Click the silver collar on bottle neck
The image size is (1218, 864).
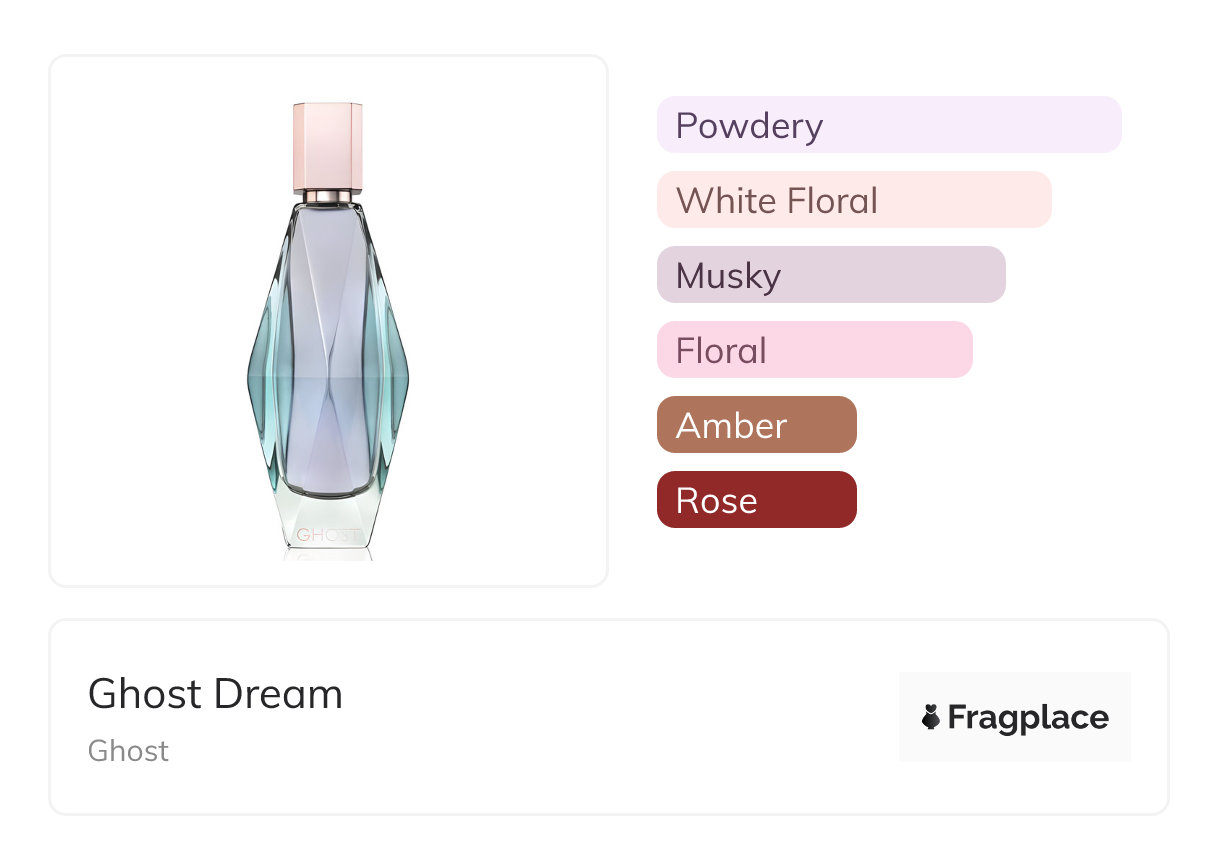pyautogui.click(x=328, y=195)
